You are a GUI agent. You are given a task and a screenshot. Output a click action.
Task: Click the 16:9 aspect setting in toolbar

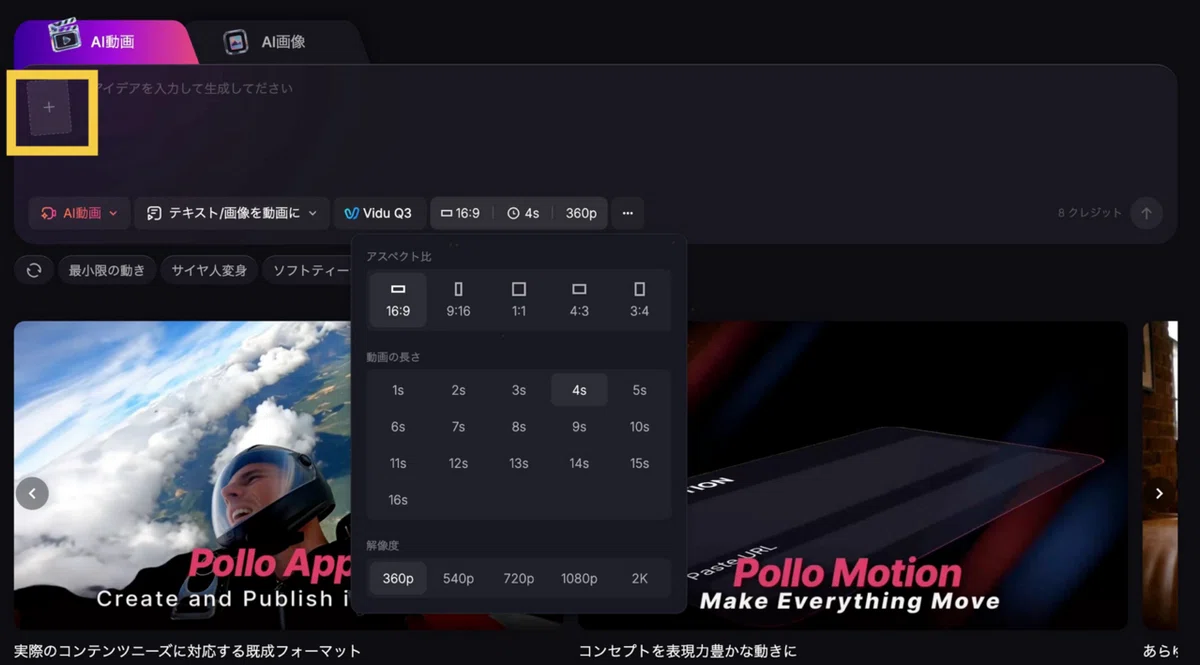tap(461, 213)
